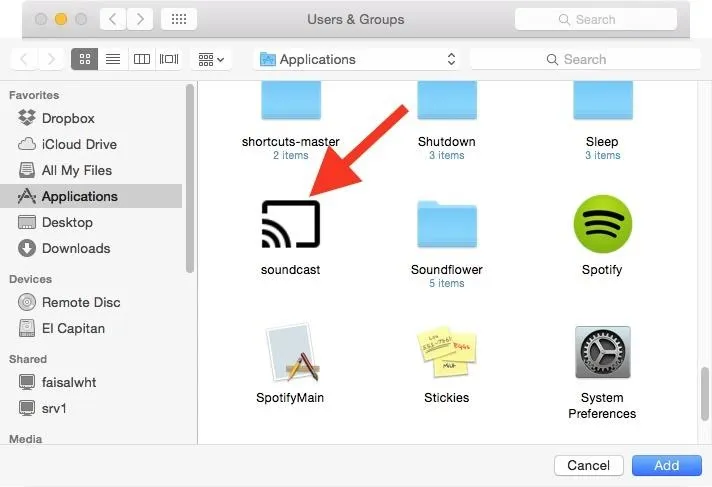Select El Capitan drive
712x487 pixels.
click(91, 328)
